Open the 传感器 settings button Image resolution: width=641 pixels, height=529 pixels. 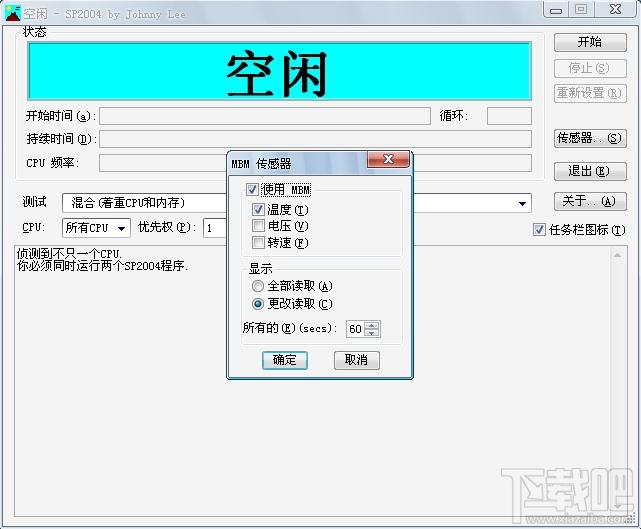pyautogui.click(x=590, y=139)
